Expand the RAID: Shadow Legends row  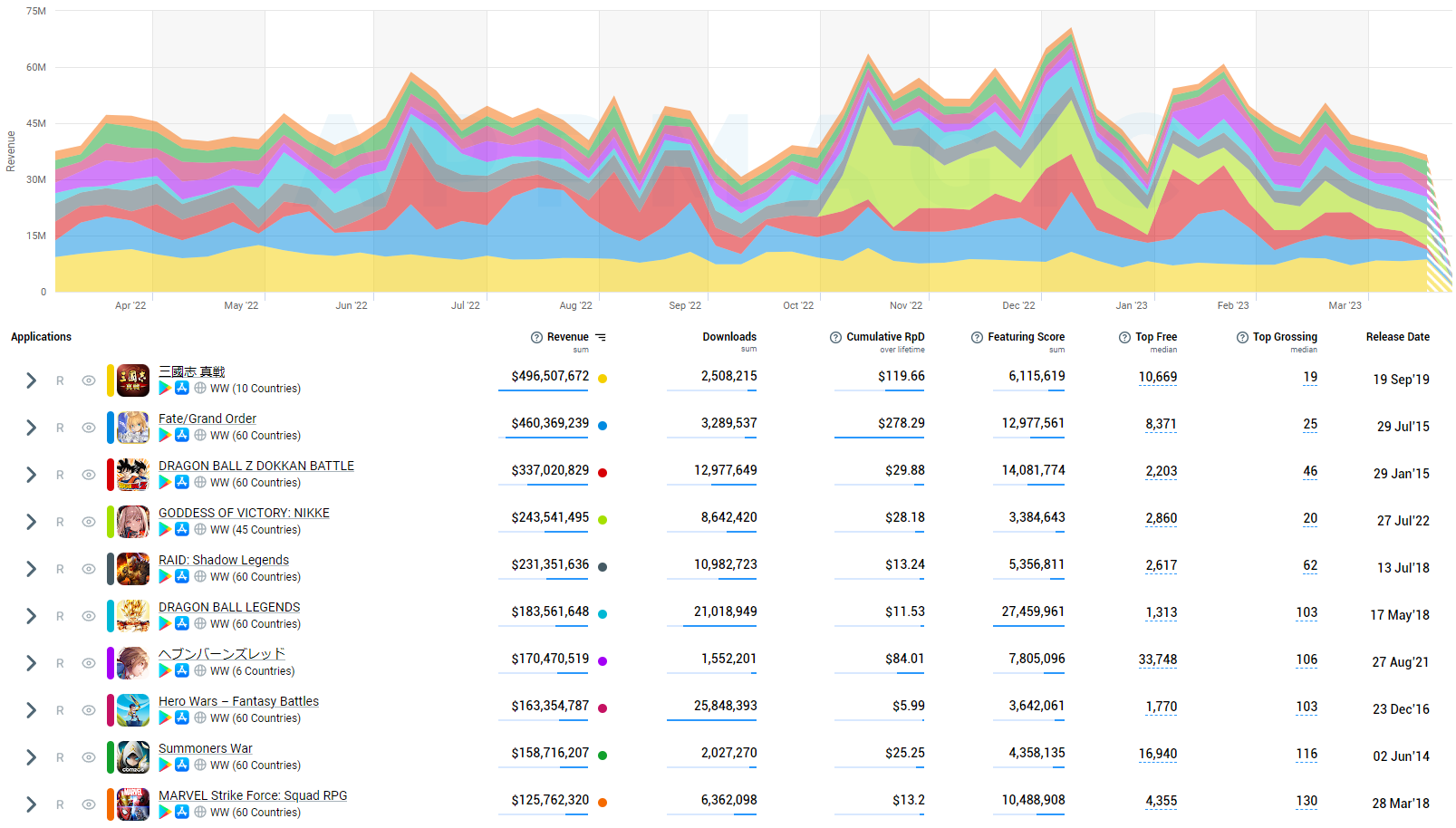click(x=31, y=569)
